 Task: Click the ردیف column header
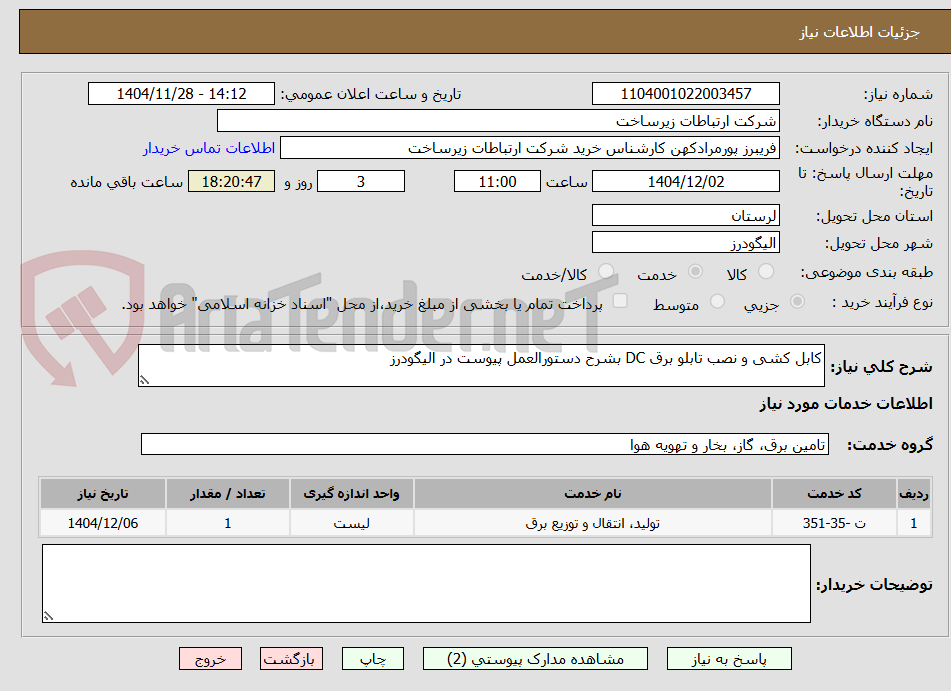click(914, 494)
